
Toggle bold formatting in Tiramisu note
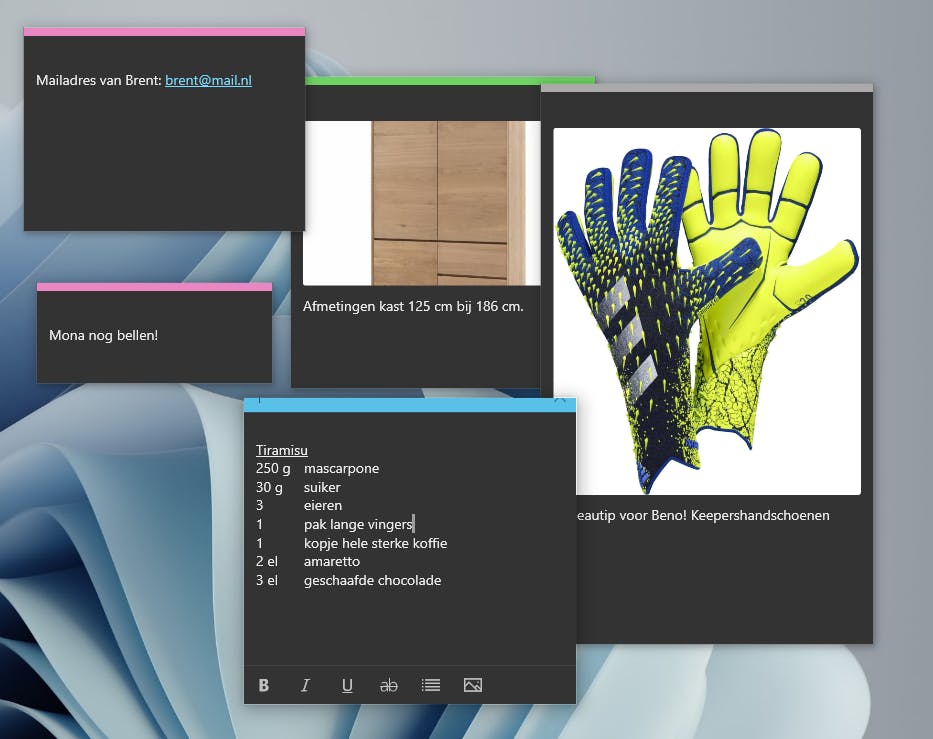click(264, 685)
